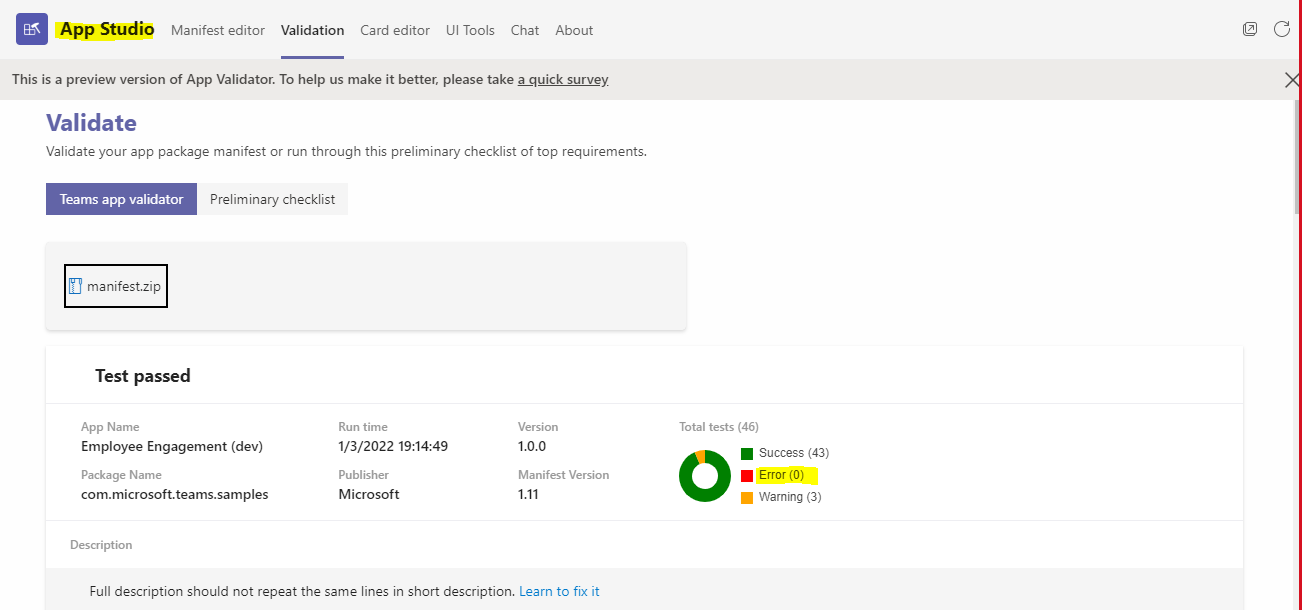The height and width of the screenshot is (610, 1302).
Task: Switch to the Card editor tab
Action: pyautogui.click(x=395, y=30)
